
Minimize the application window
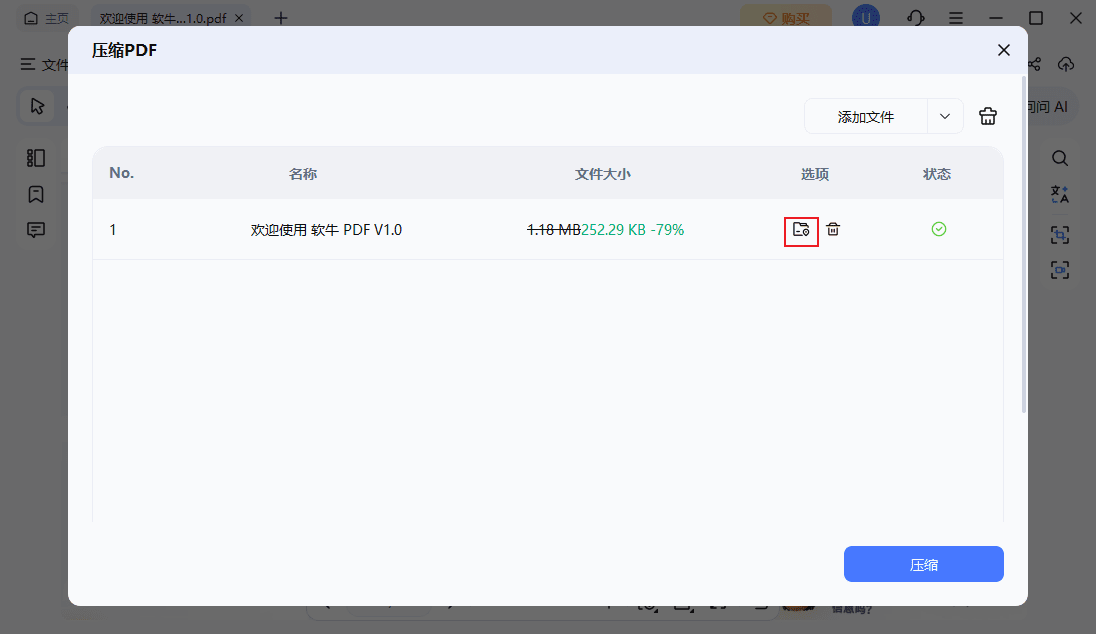pyautogui.click(x=996, y=18)
